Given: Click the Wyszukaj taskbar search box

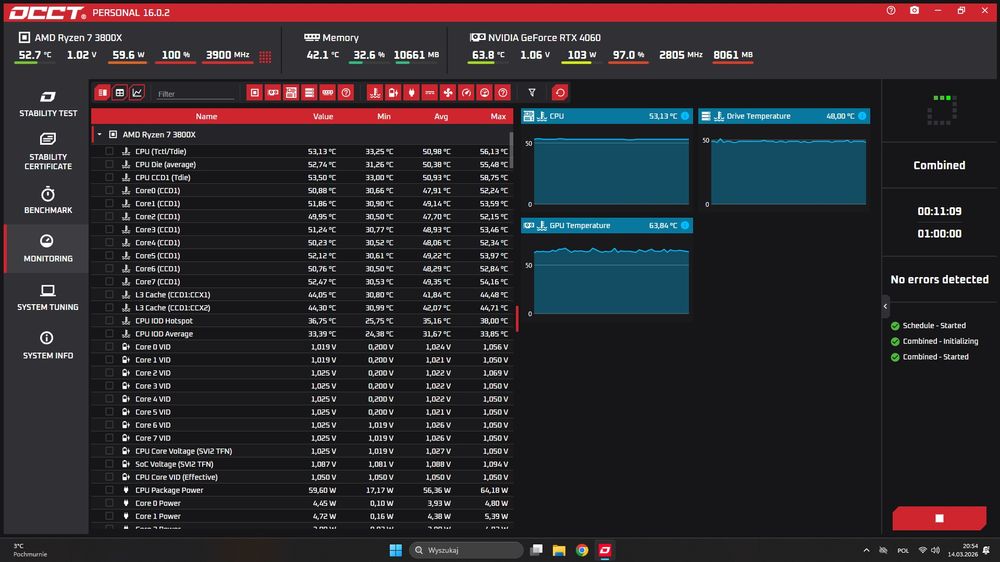Looking at the screenshot, I should pos(466,550).
